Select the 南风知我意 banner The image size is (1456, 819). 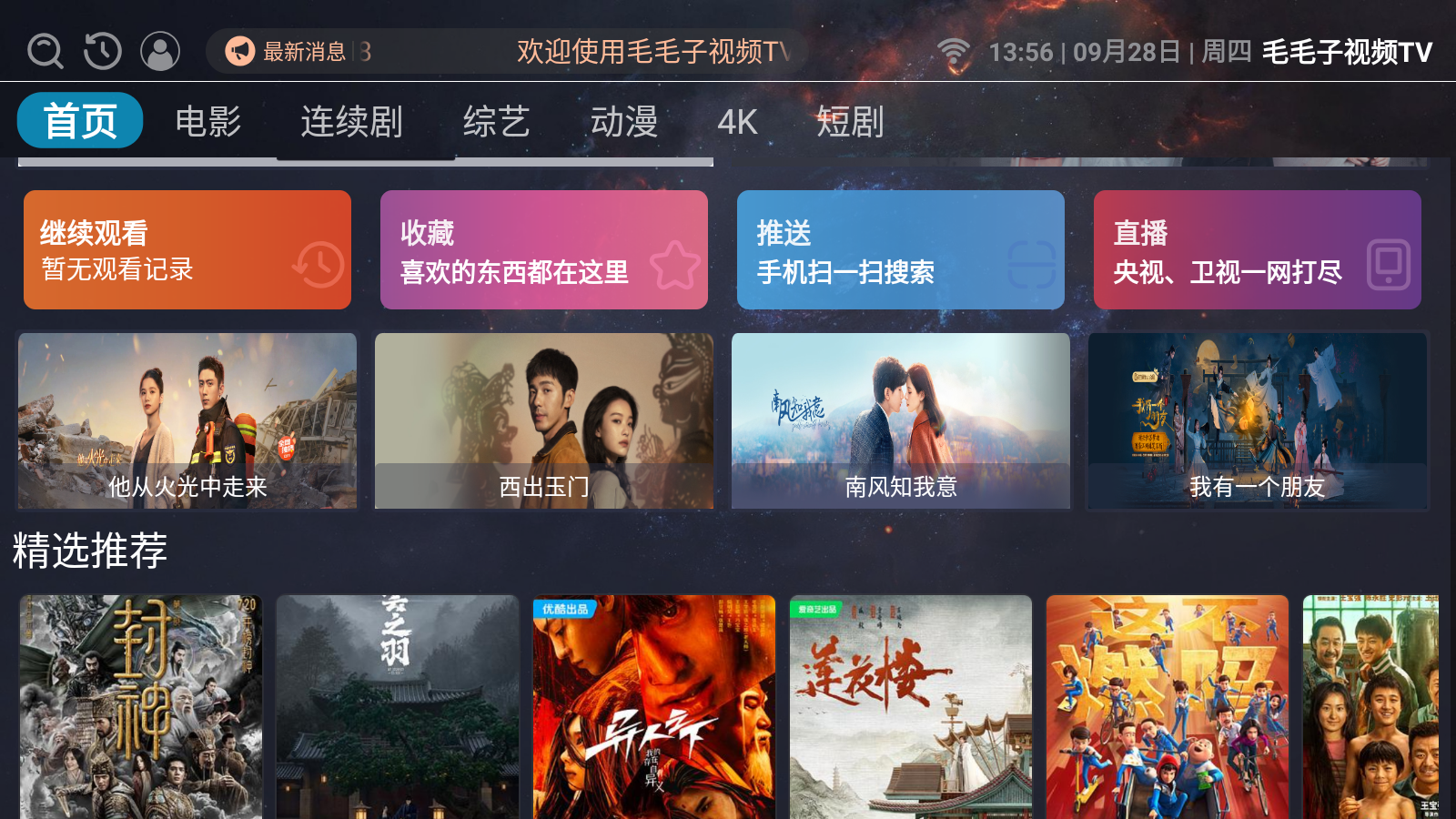901,420
